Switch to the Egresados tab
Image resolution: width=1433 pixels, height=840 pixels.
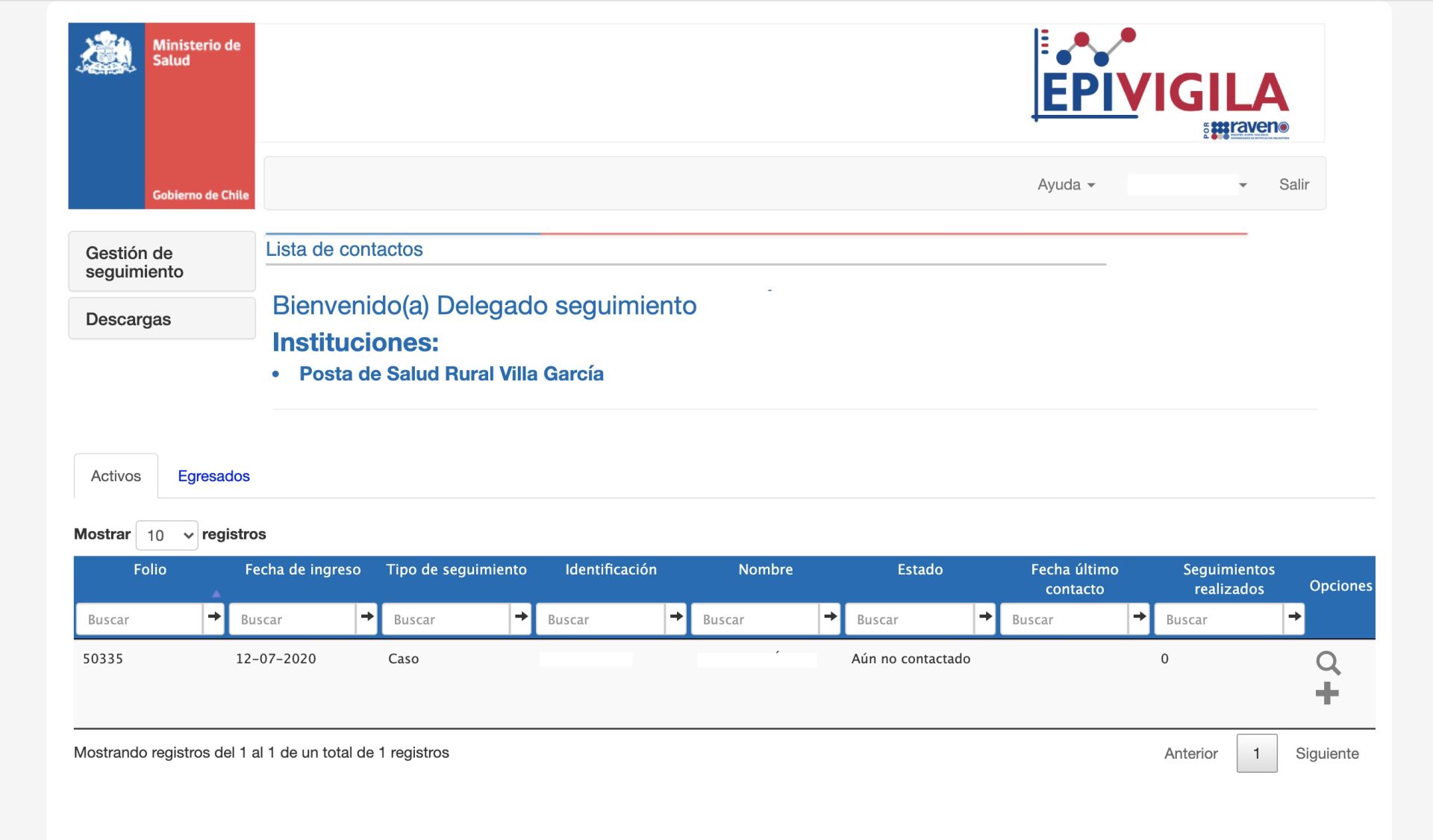[213, 476]
